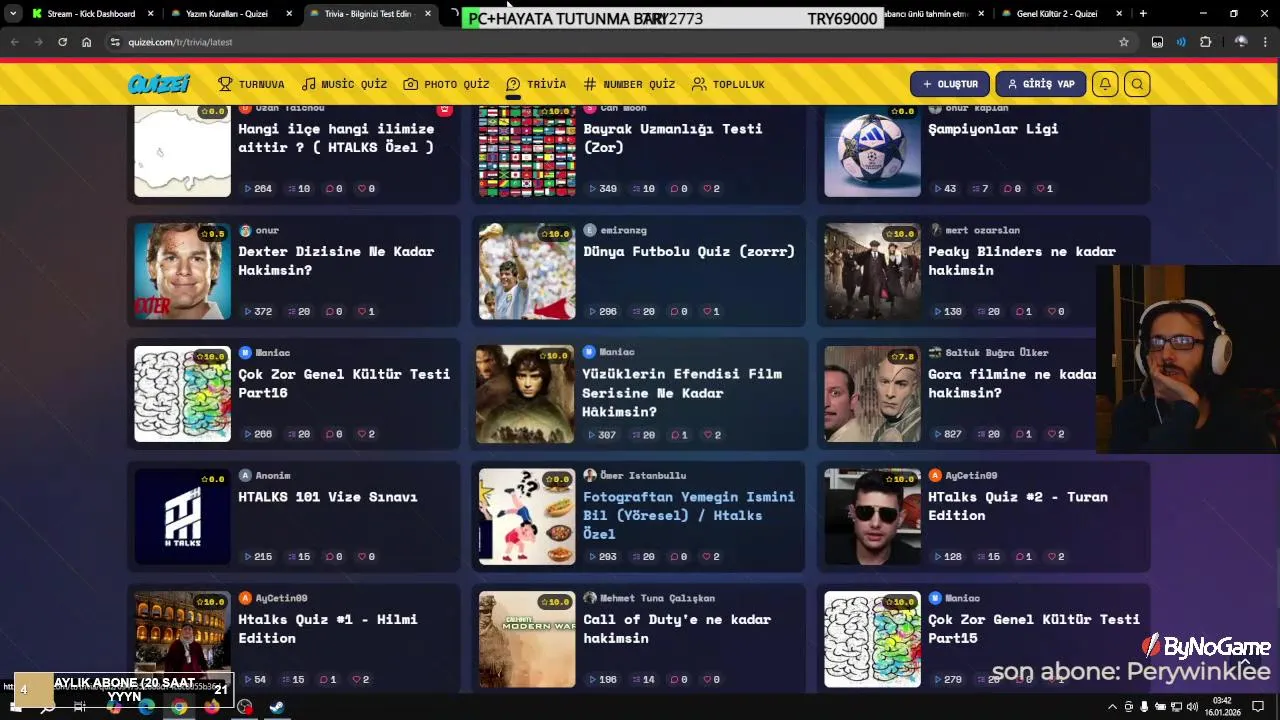This screenshot has width=1280, height=720.
Task: Open the Music Quiz section
Action: point(344,84)
